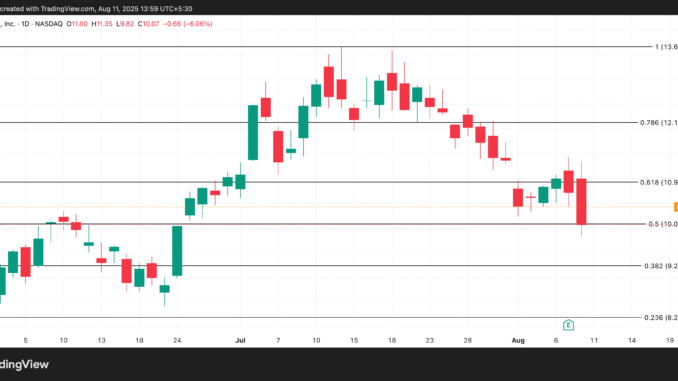
Task: Click the 23 date label on axis
Action: click(429, 340)
